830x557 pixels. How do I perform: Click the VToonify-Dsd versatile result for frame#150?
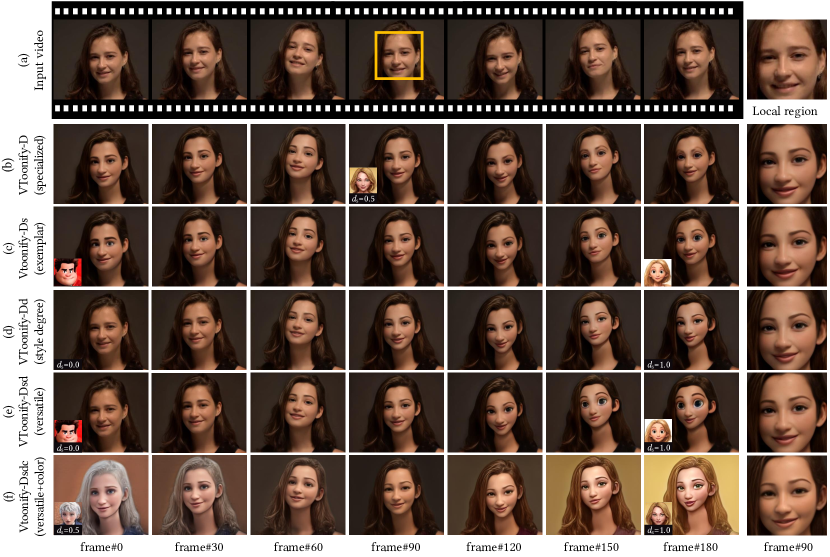(592, 412)
